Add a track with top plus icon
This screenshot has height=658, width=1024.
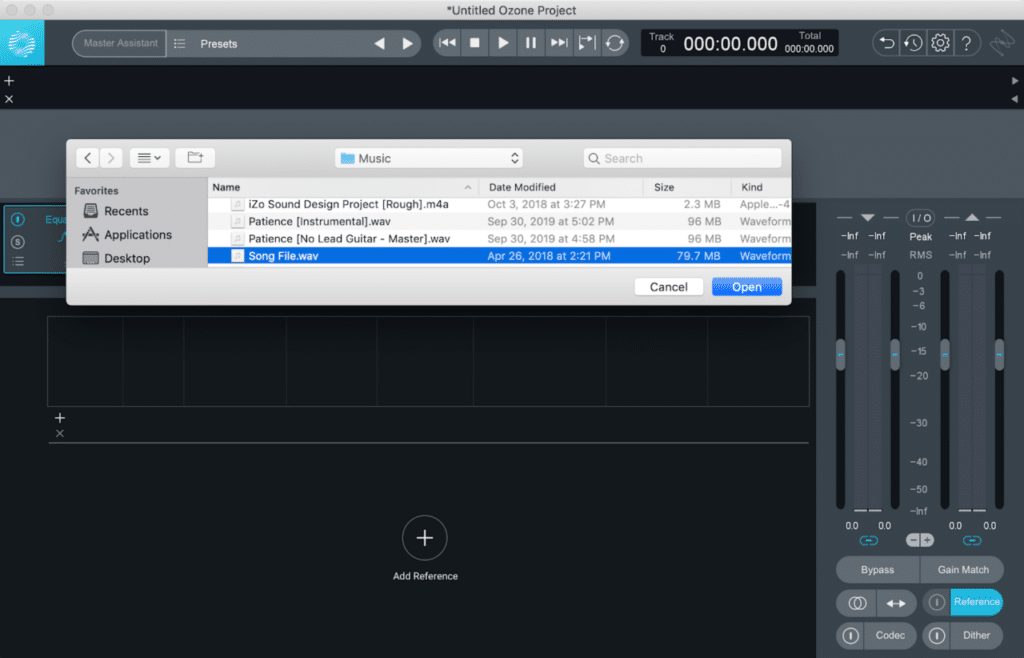point(9,81)
